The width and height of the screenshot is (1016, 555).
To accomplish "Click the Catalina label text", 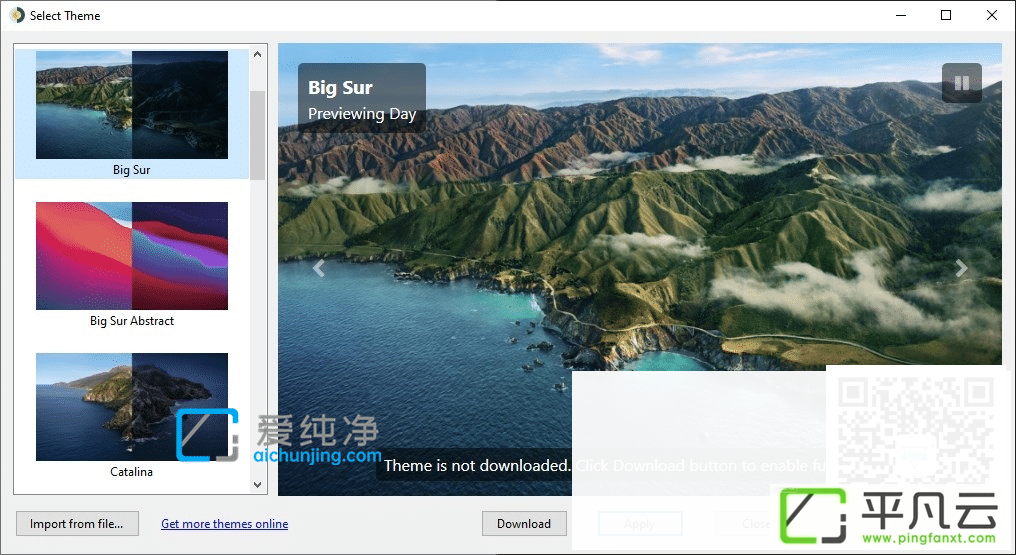I will [x=132, y=471].
